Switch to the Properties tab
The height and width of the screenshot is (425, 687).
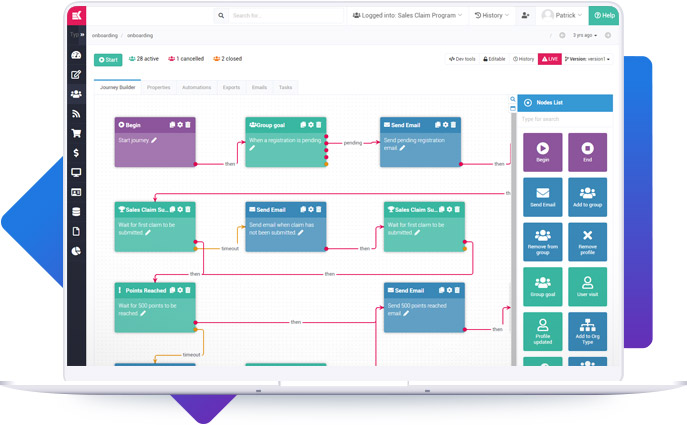point(158,88)
